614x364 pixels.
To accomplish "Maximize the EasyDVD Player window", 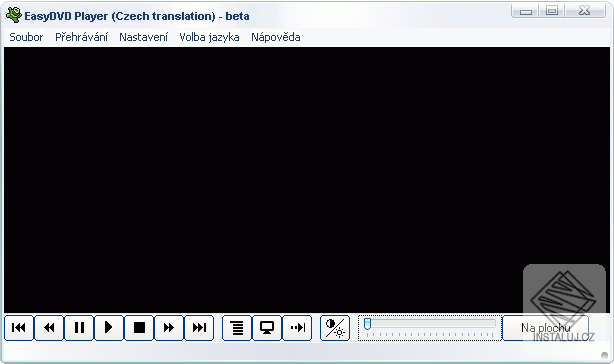I will [x=552, y=11].
